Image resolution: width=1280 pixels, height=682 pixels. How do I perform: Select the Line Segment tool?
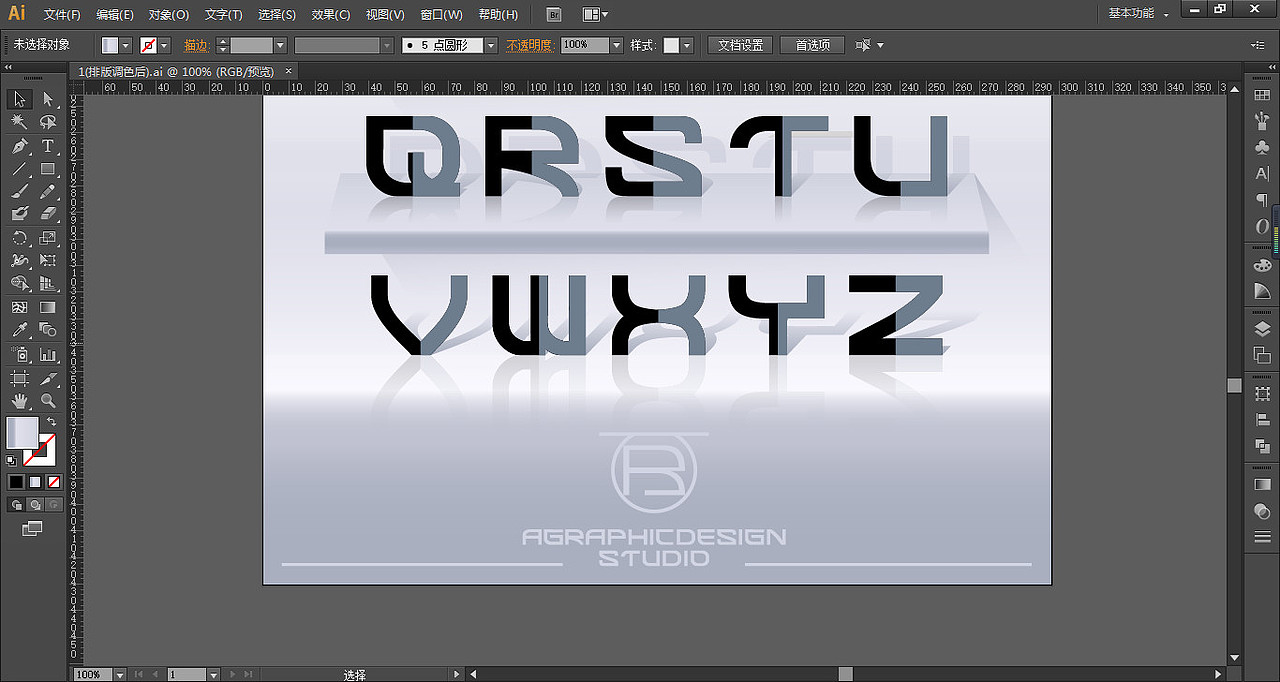19,169
